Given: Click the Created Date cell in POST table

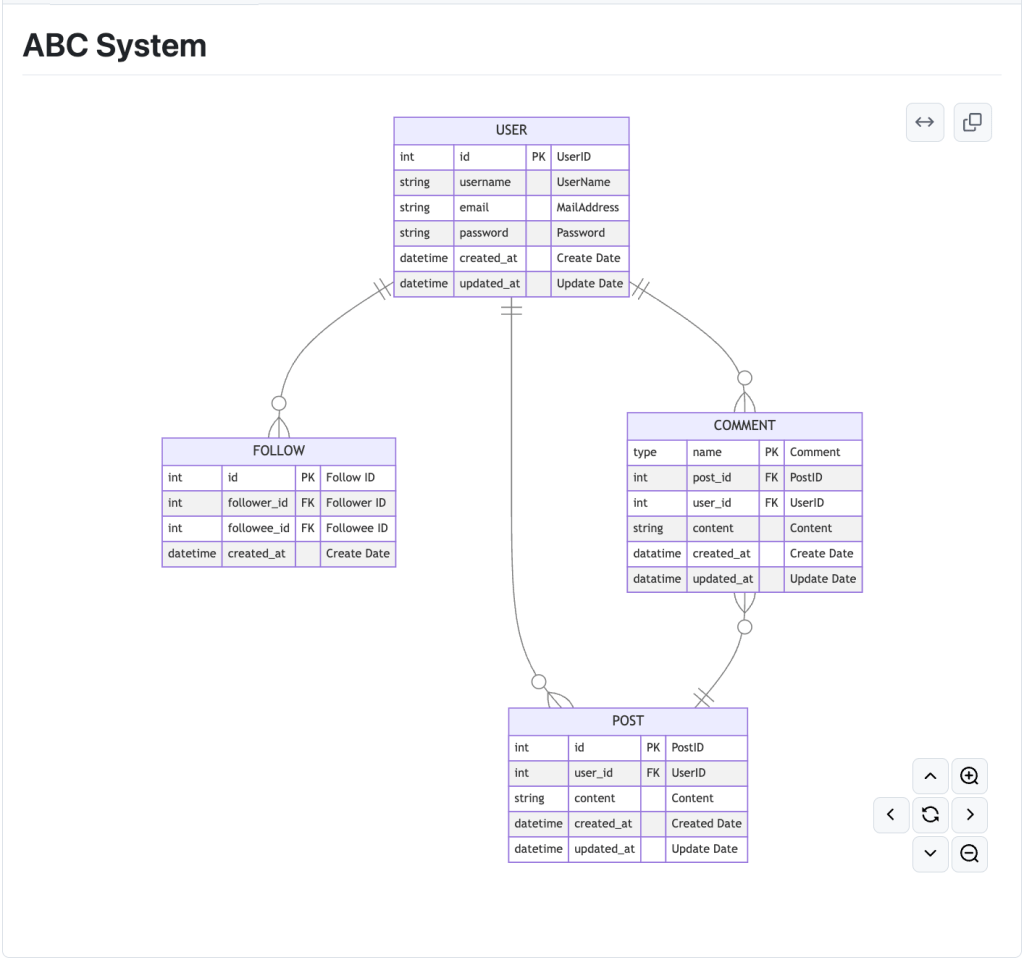Looking at the screenshot, I should coord(706,824).
